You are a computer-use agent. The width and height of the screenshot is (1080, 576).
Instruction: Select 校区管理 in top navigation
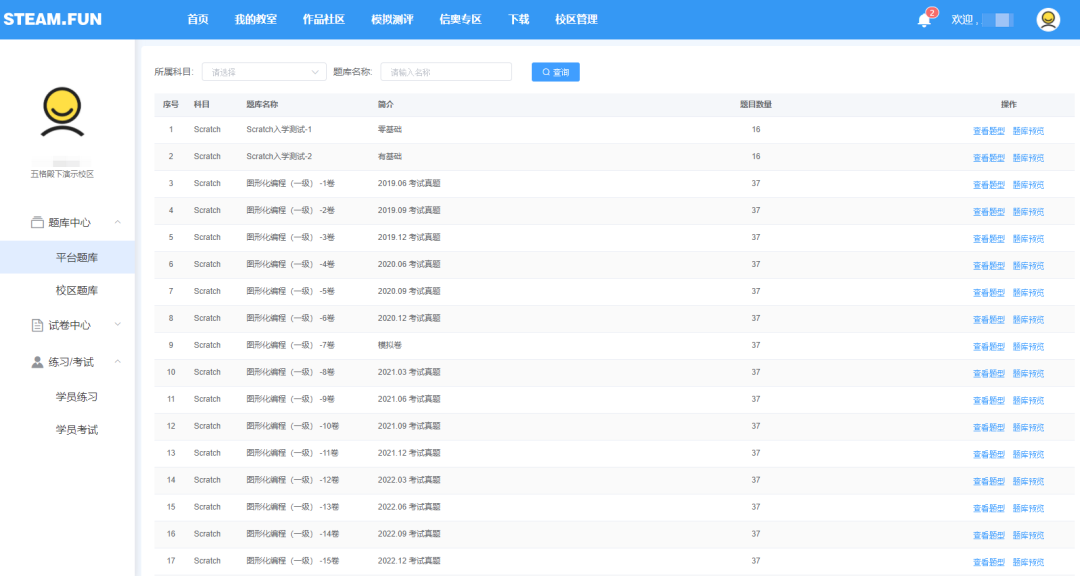(576, 19)
